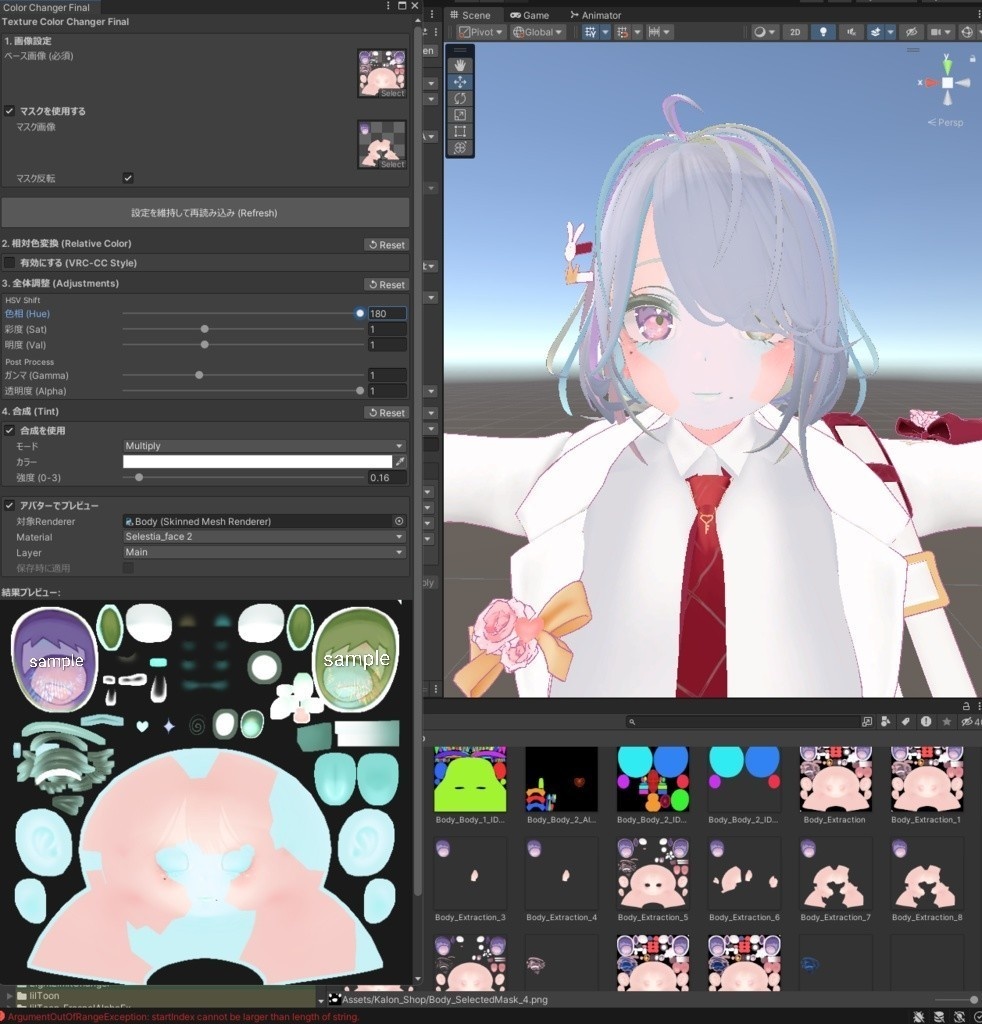
Task: Activate the Rotate tool
Action: 460,98
